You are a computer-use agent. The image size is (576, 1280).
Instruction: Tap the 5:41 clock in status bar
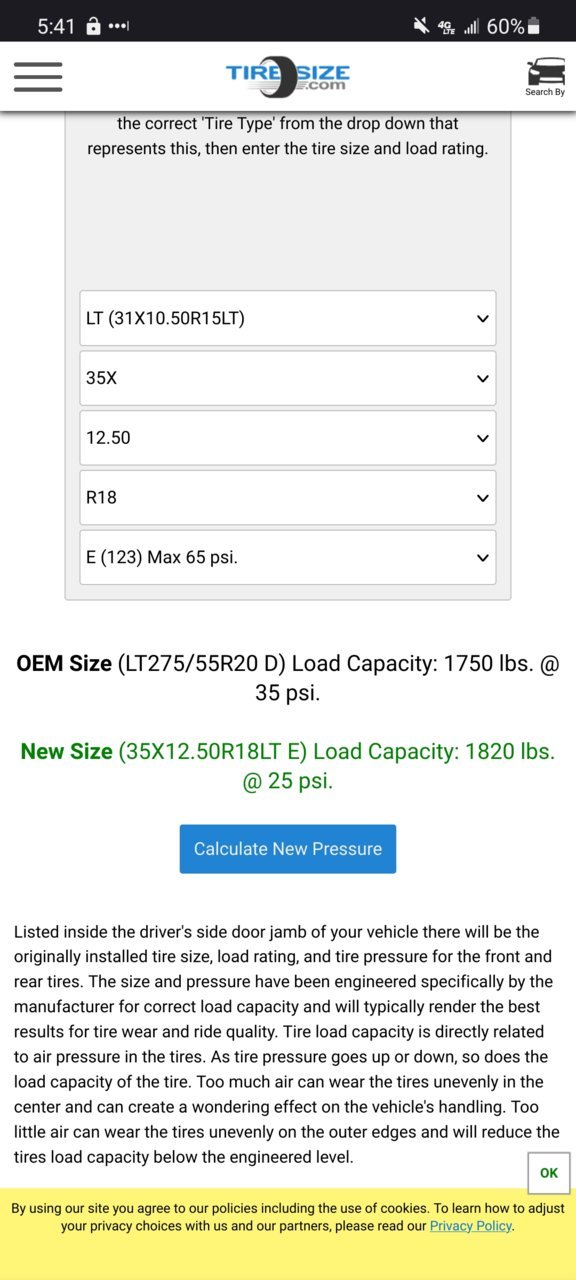point(56,27)
